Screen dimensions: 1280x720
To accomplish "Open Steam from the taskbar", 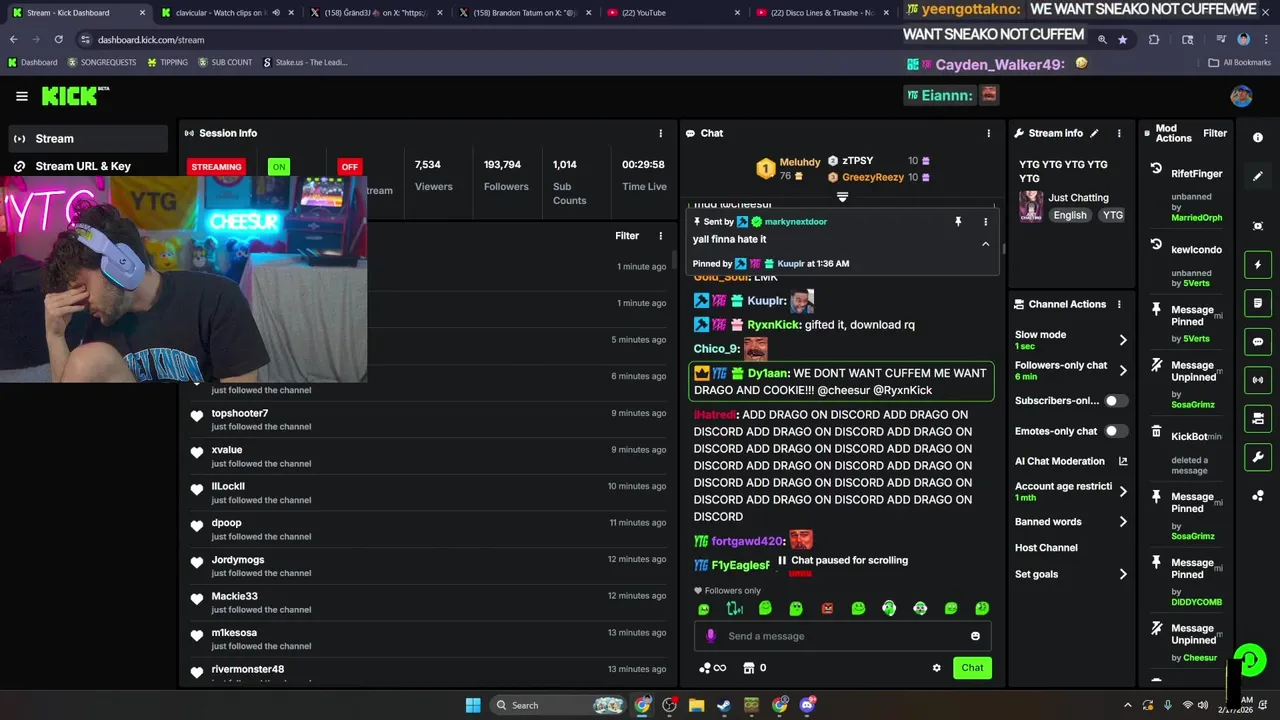I will tap(724, 705).
